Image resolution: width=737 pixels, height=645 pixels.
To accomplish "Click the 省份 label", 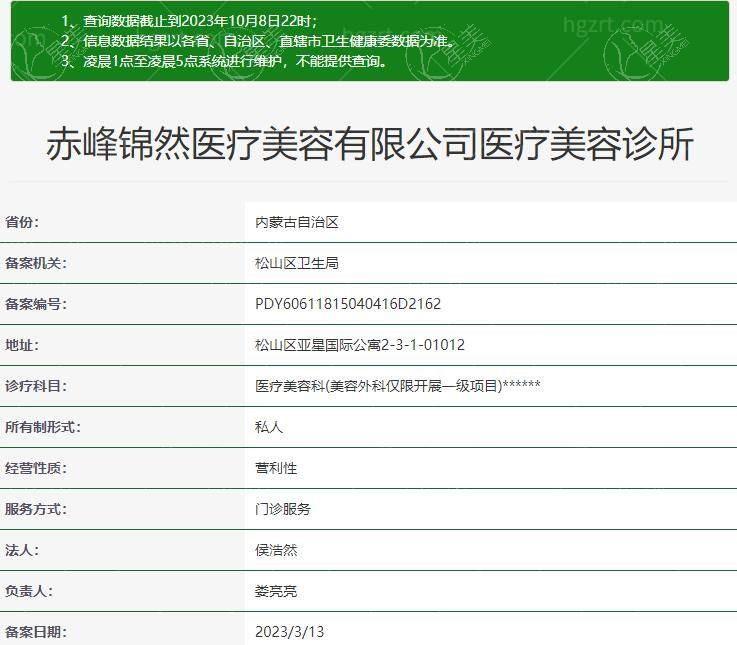I will 22,222.
